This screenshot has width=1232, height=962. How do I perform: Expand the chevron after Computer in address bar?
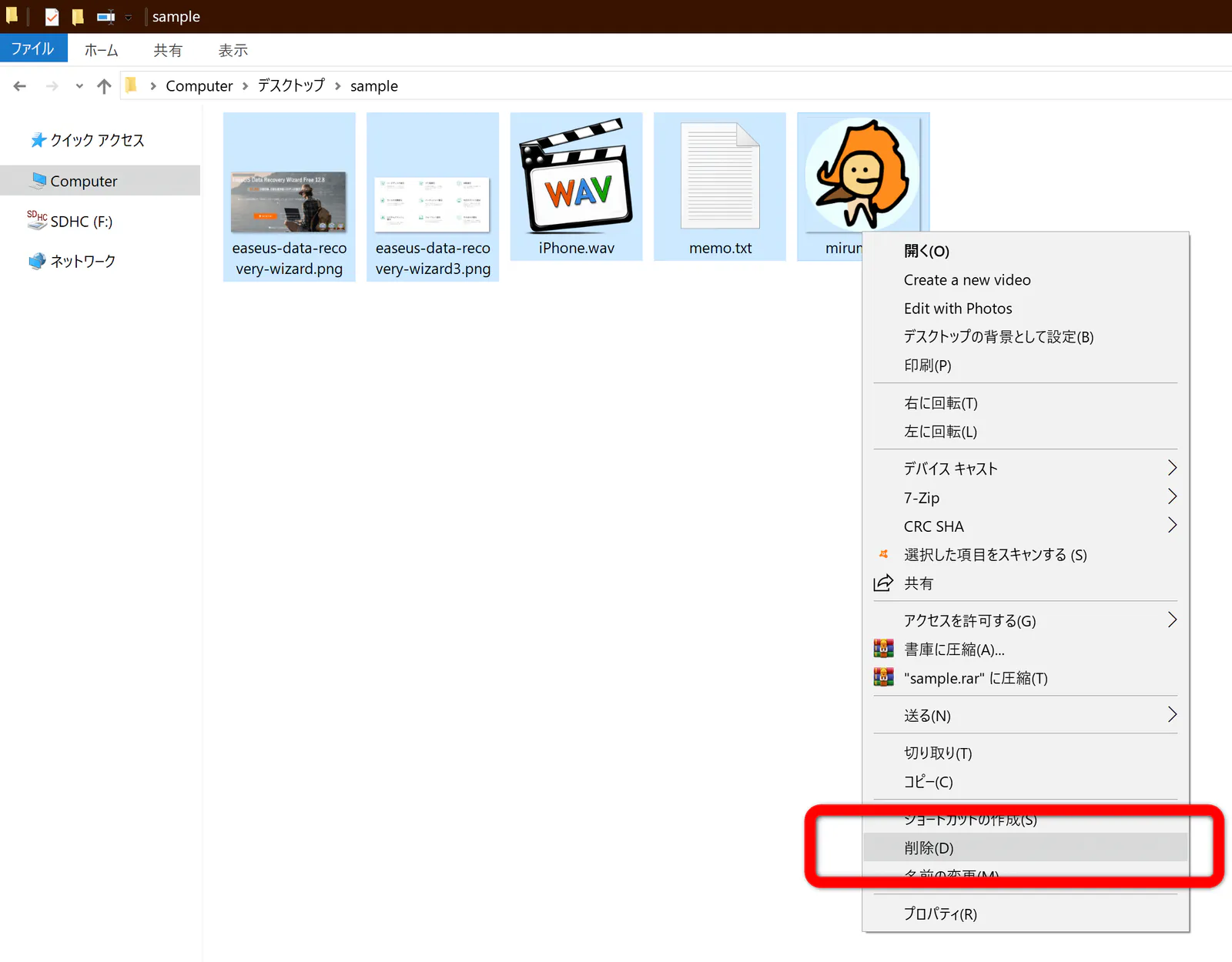point(245,86)
